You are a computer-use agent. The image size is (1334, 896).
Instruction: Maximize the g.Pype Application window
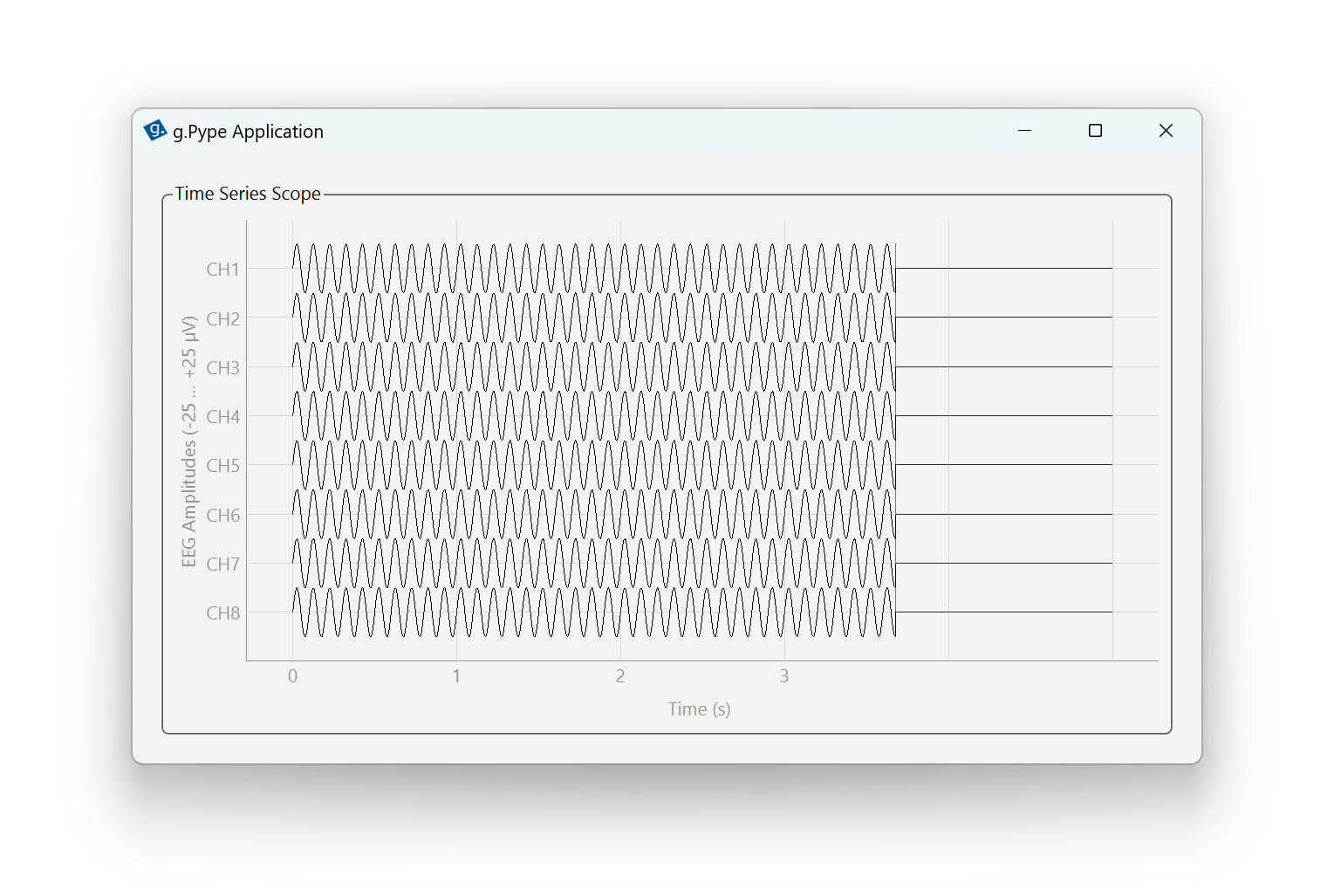coord(1095,131)
